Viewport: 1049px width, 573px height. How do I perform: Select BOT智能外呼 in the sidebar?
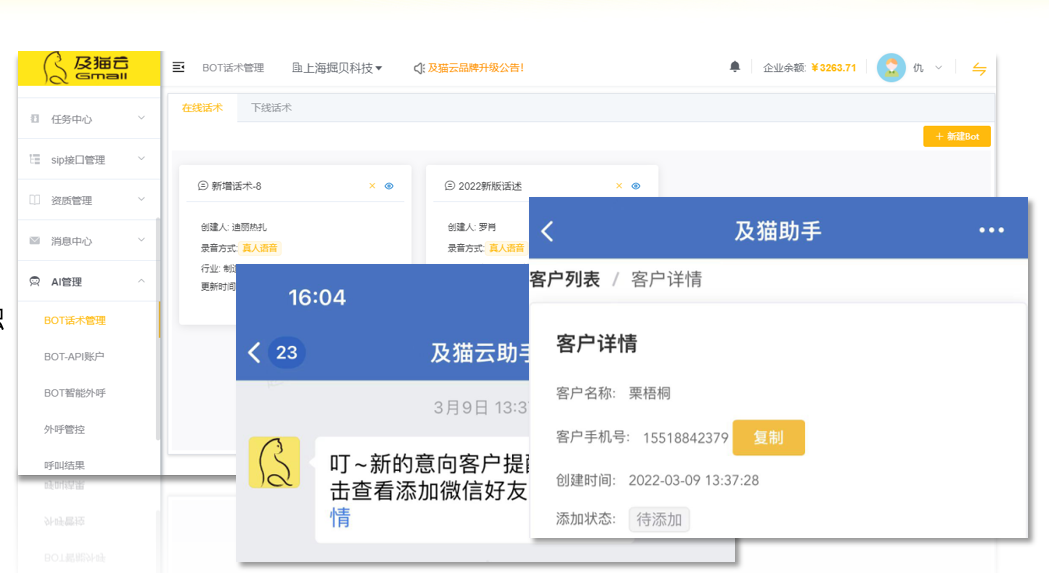tap(75, 393)
